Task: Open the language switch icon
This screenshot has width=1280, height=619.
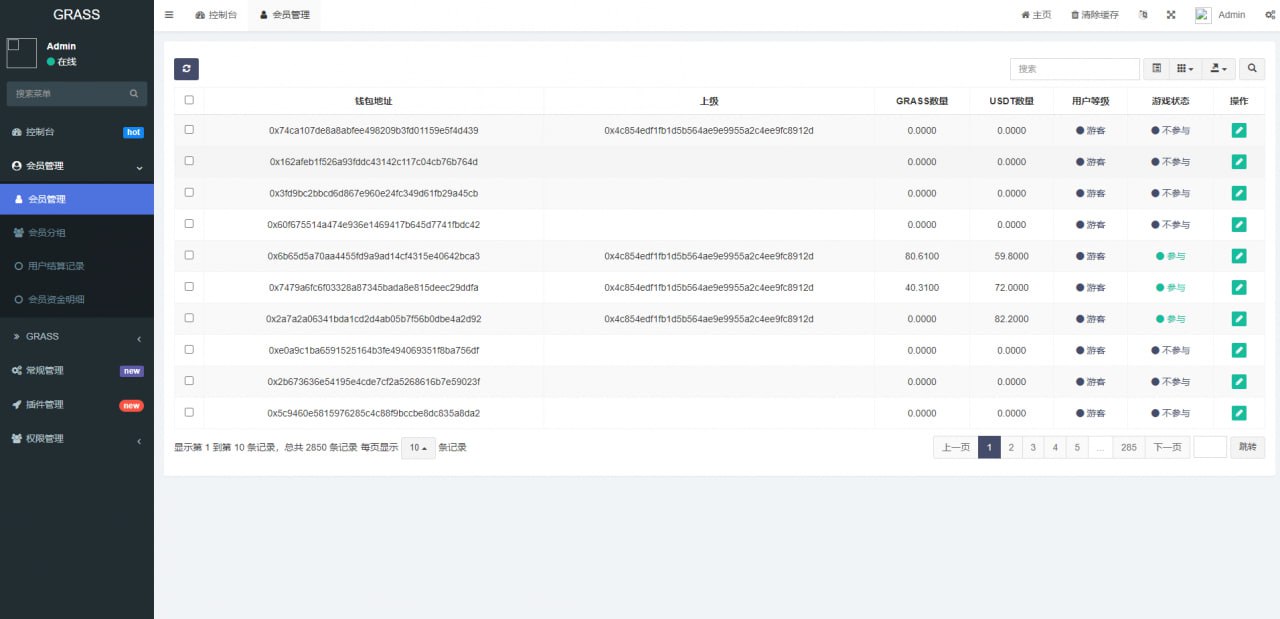Action: (x=1143, y=15)
